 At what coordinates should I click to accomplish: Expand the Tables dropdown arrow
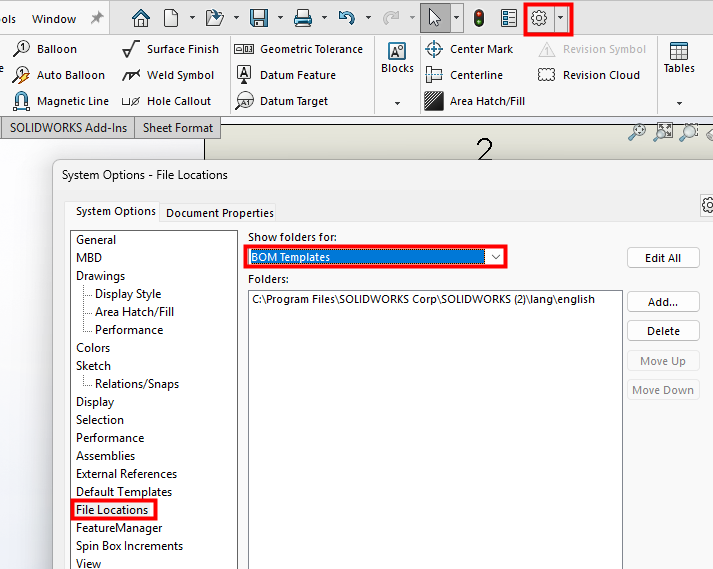(x=679, y=103)
